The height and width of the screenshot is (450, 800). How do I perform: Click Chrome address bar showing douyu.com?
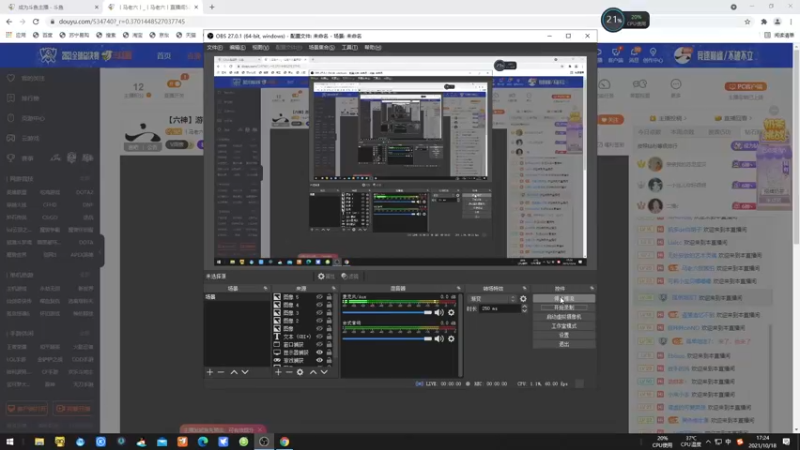click(393, 21)
